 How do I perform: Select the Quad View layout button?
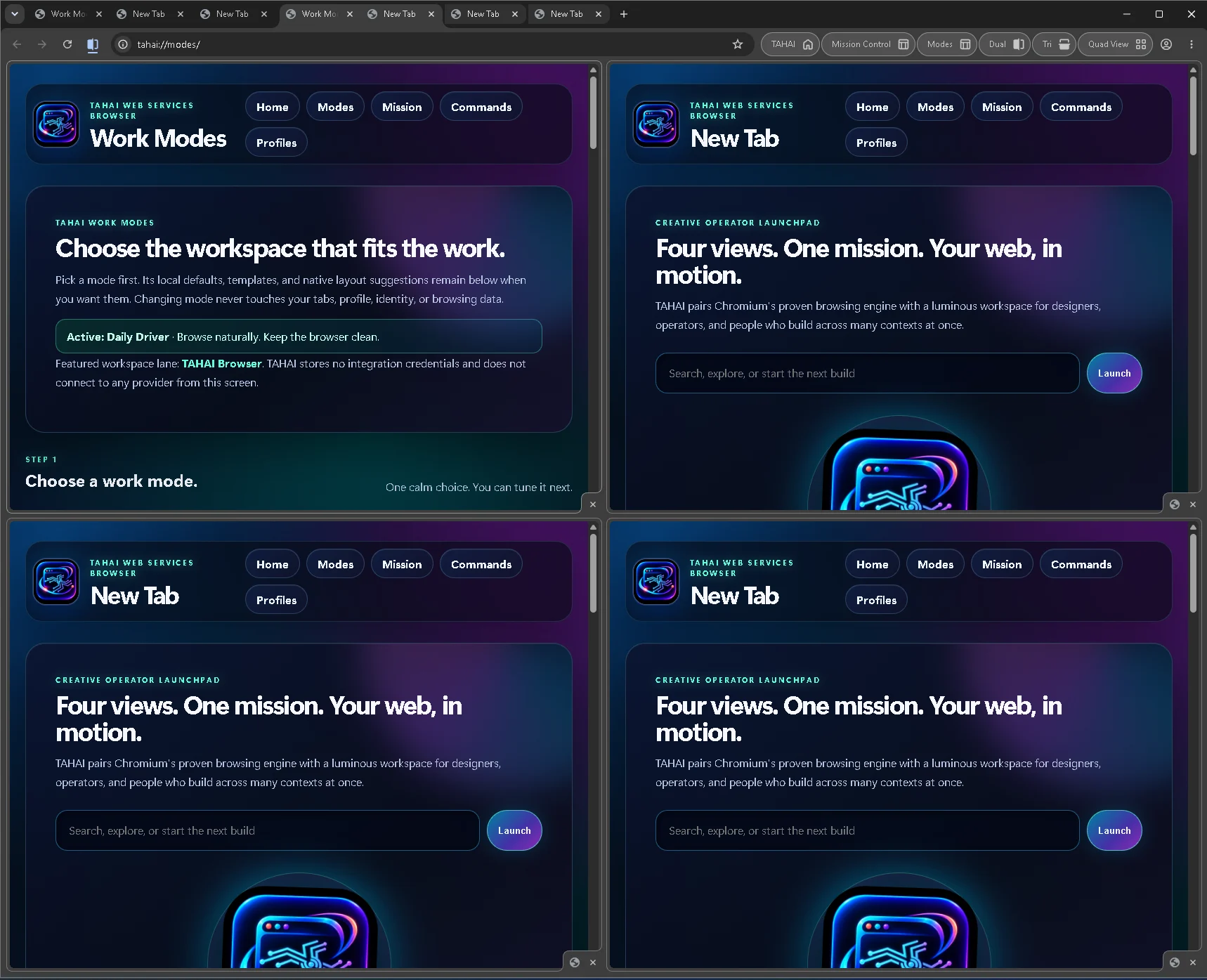pos(1116,44)
